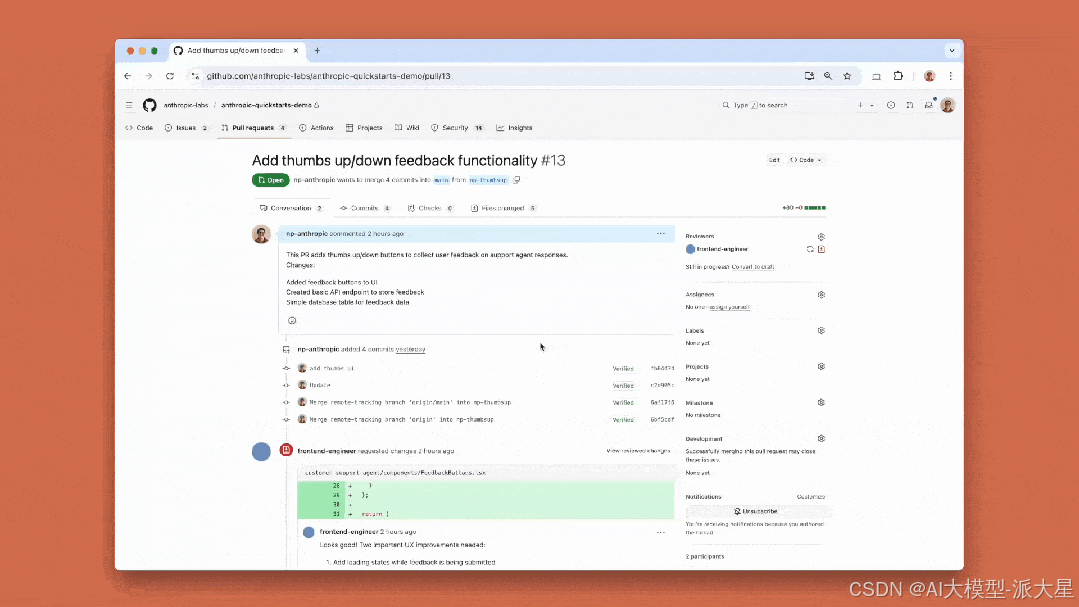Viewport: 1079px width, 607px height.
Task: Open the 'Update' commit
Action: click(x=320, y=385)
